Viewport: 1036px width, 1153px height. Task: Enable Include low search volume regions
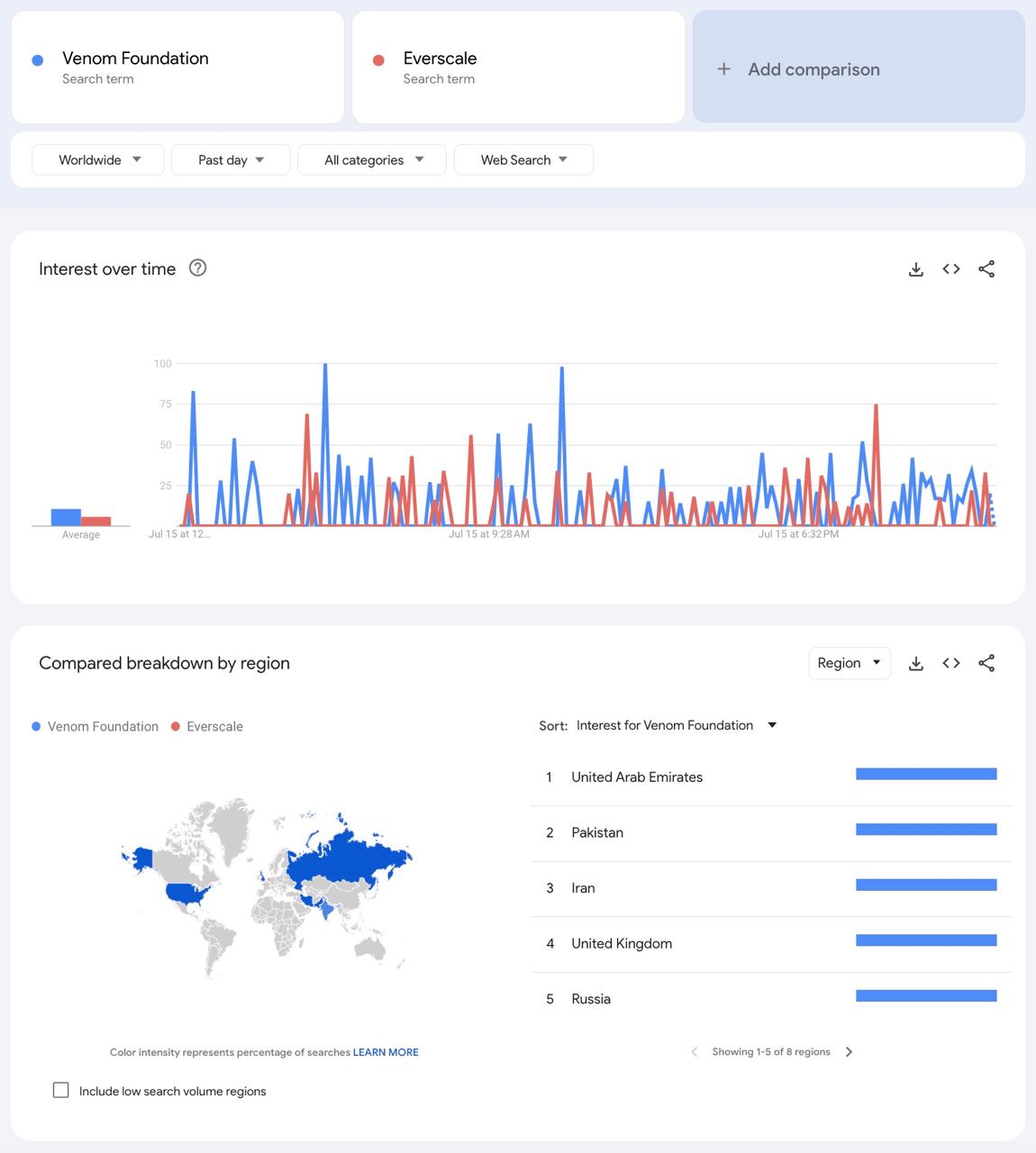(x=61, y=1091)
